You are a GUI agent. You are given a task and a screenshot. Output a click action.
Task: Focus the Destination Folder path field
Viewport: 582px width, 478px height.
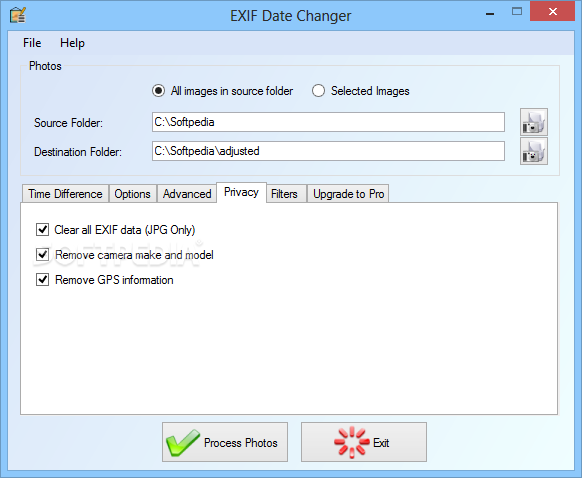pyautogui.click(x=328, y=151)
